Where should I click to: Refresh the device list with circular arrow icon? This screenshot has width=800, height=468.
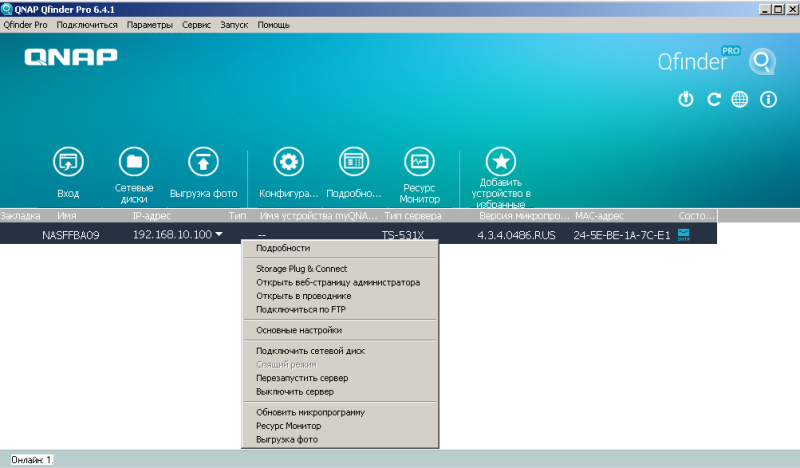(713, 99)
